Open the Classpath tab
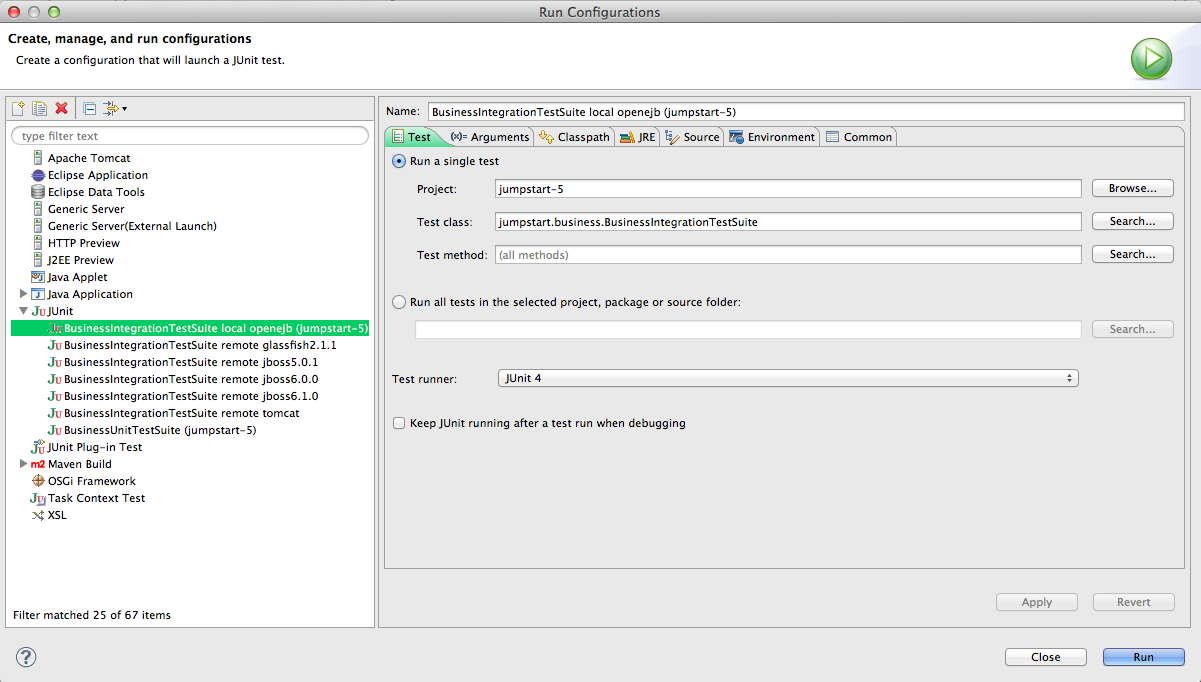Viewport: 1201px width, 682px height. tap(574, 137)
